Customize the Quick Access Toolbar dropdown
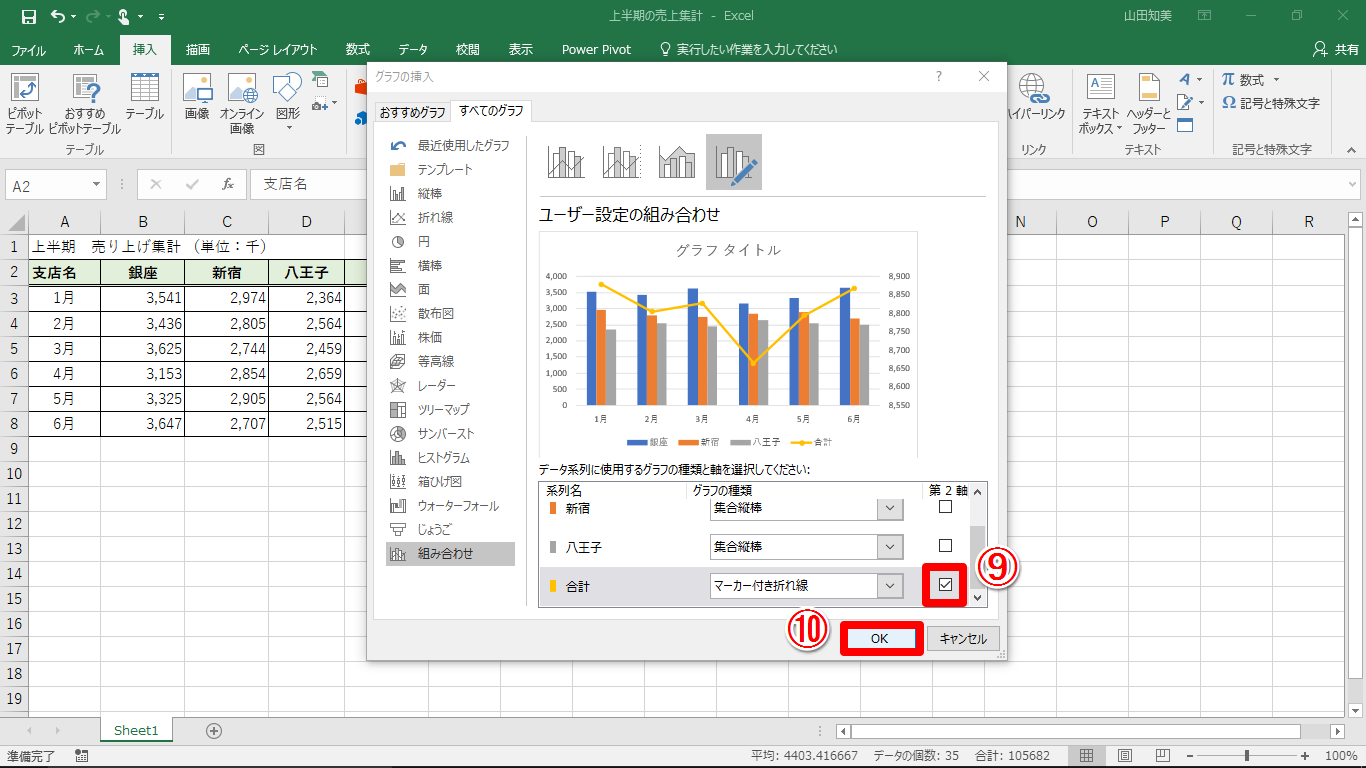The image size is (1366, 768). pyautogui.click(x=162, y=17)
